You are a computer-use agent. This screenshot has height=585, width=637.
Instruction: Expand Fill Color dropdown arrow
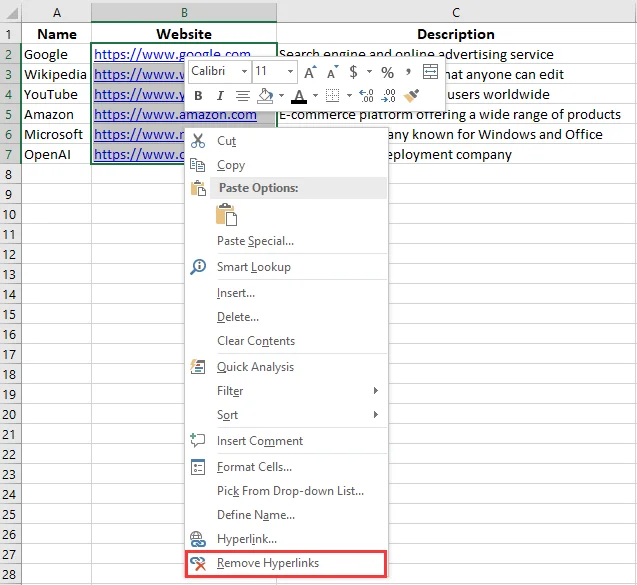pyautogui.click(x=281, y=96)
